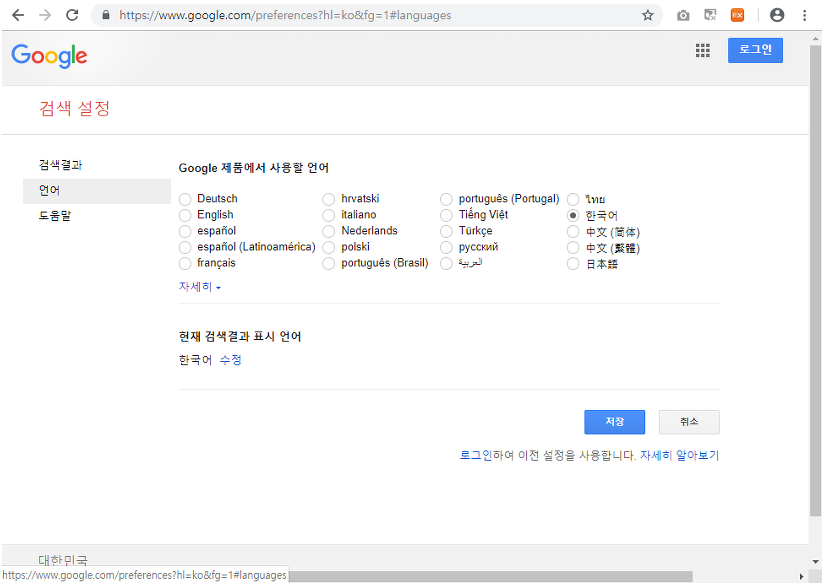Choose polski language
Screen dimensions: 823x583
(x=329, y=247)
